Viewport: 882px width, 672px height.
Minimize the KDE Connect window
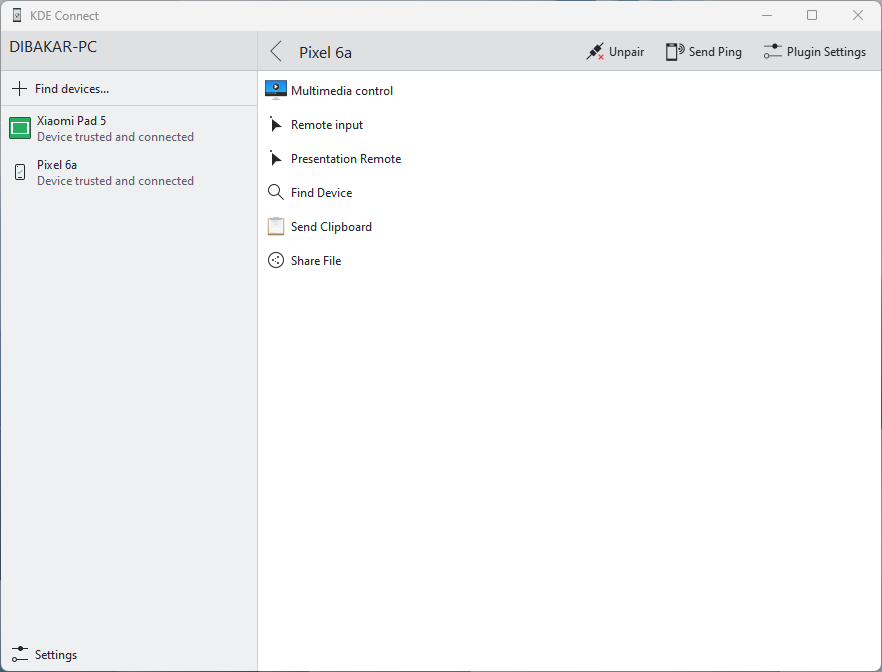[767, 15]
